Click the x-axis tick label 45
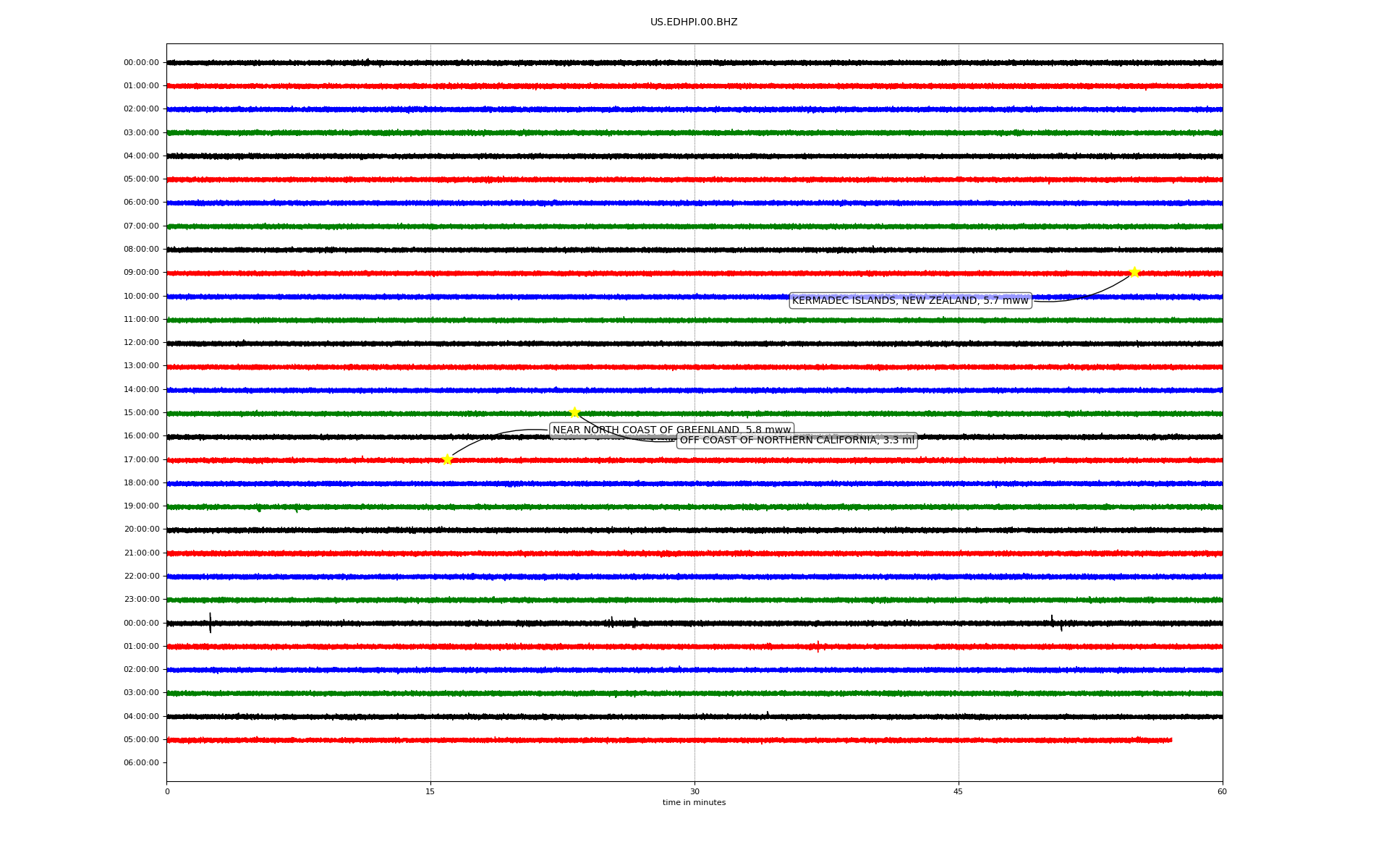The height and width of the screenshot is (868, 1389). pos(959,792)
